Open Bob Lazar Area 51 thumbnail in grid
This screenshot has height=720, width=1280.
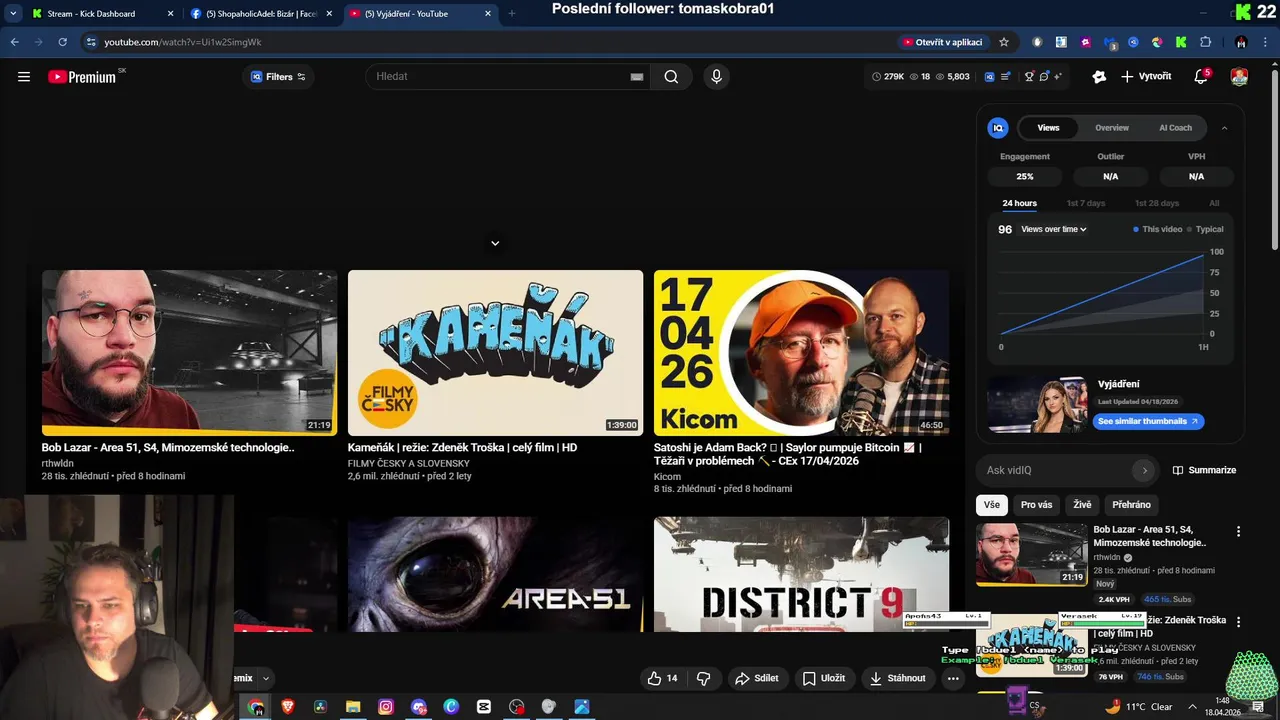click(189, 353)
